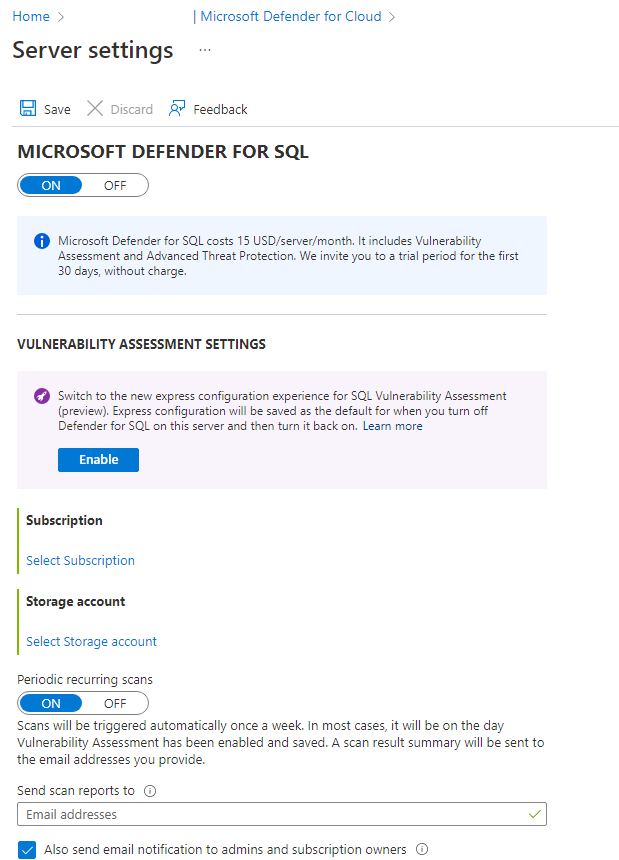Uncheck email notification to admins and subscription owners
This screenshot has width=619, height=860.
coord(24,848)
